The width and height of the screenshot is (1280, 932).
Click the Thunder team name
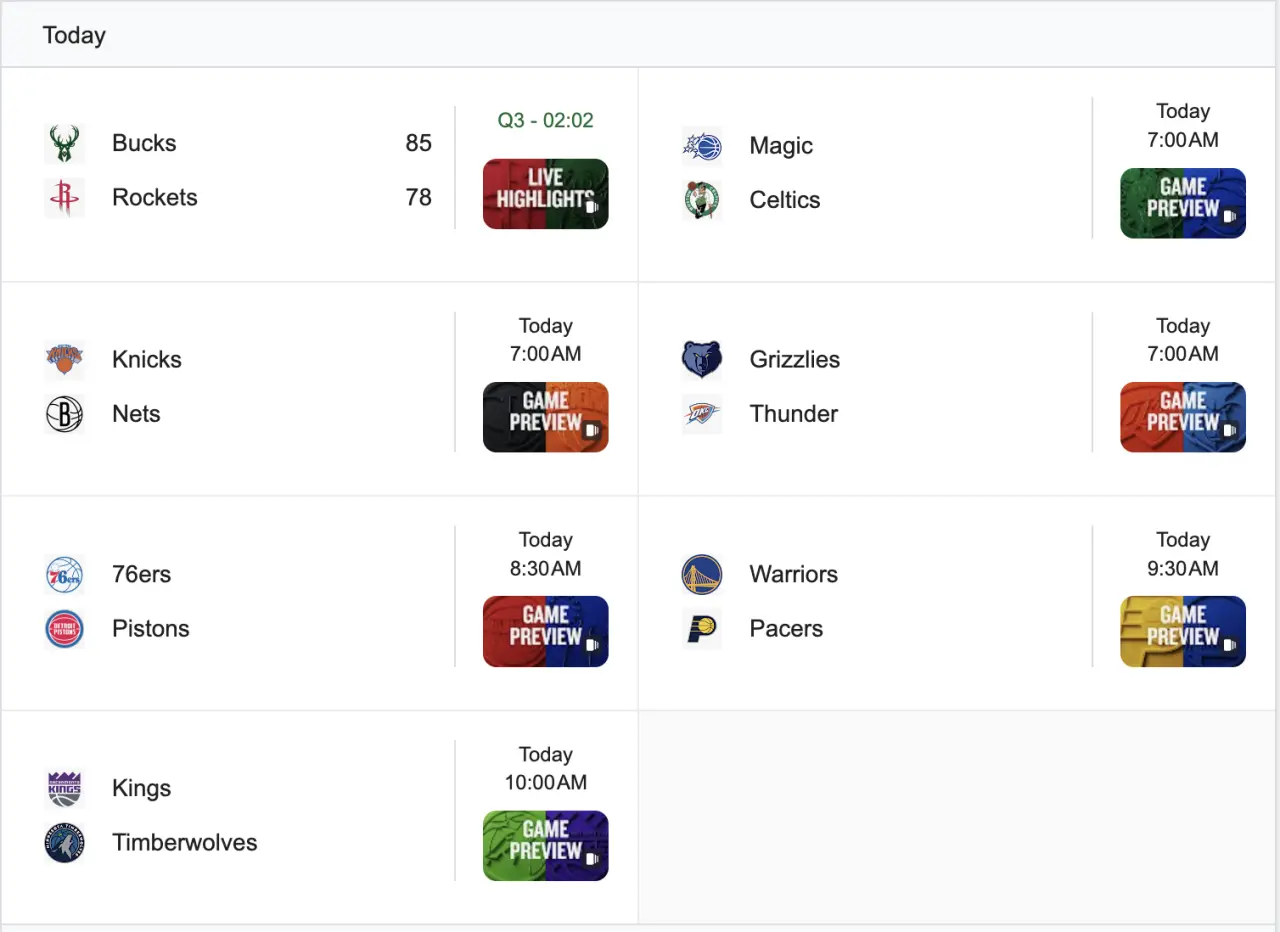(793, 414)
